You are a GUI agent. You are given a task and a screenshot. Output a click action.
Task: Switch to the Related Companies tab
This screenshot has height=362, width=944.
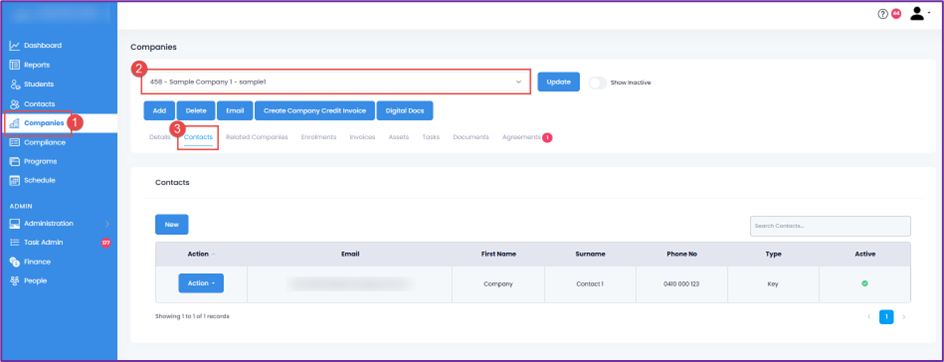(257, 137)
